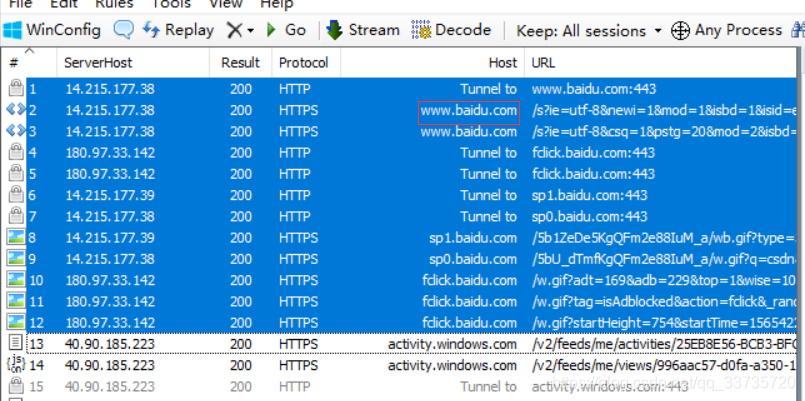Click the Go button
The image size is (805, 401).
(286, 30)
